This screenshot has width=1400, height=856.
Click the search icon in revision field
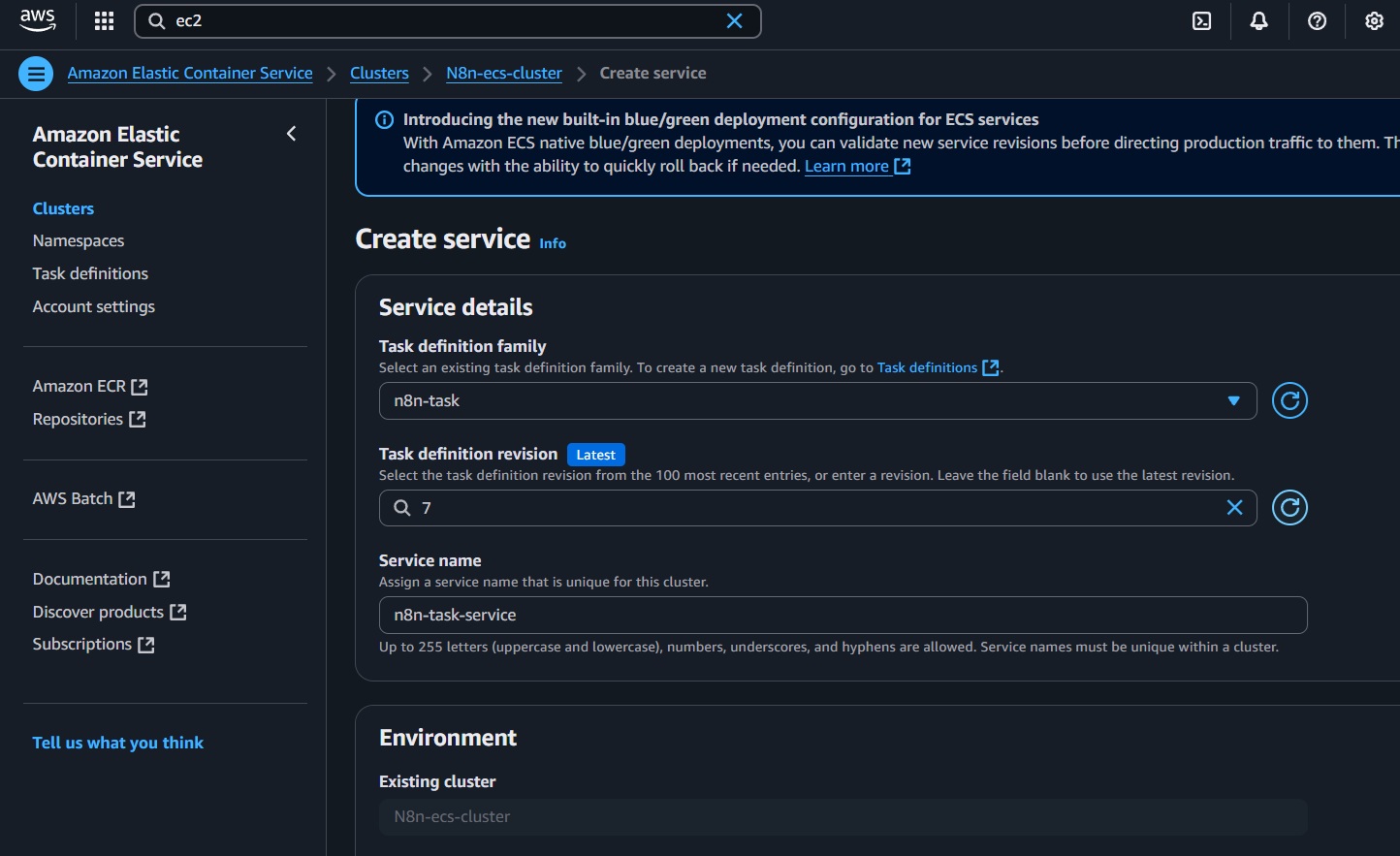tap(402, 508)
